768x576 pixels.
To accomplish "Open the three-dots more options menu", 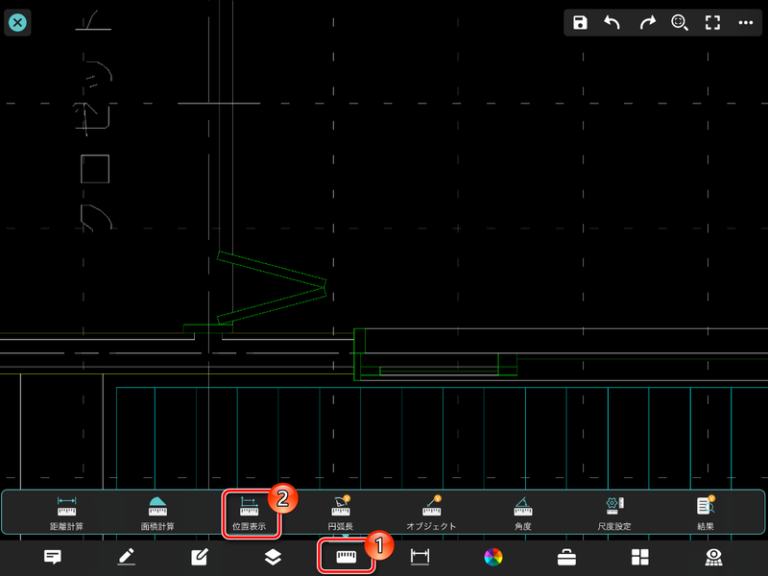I will pyautogui.click(x=745, y=23).
